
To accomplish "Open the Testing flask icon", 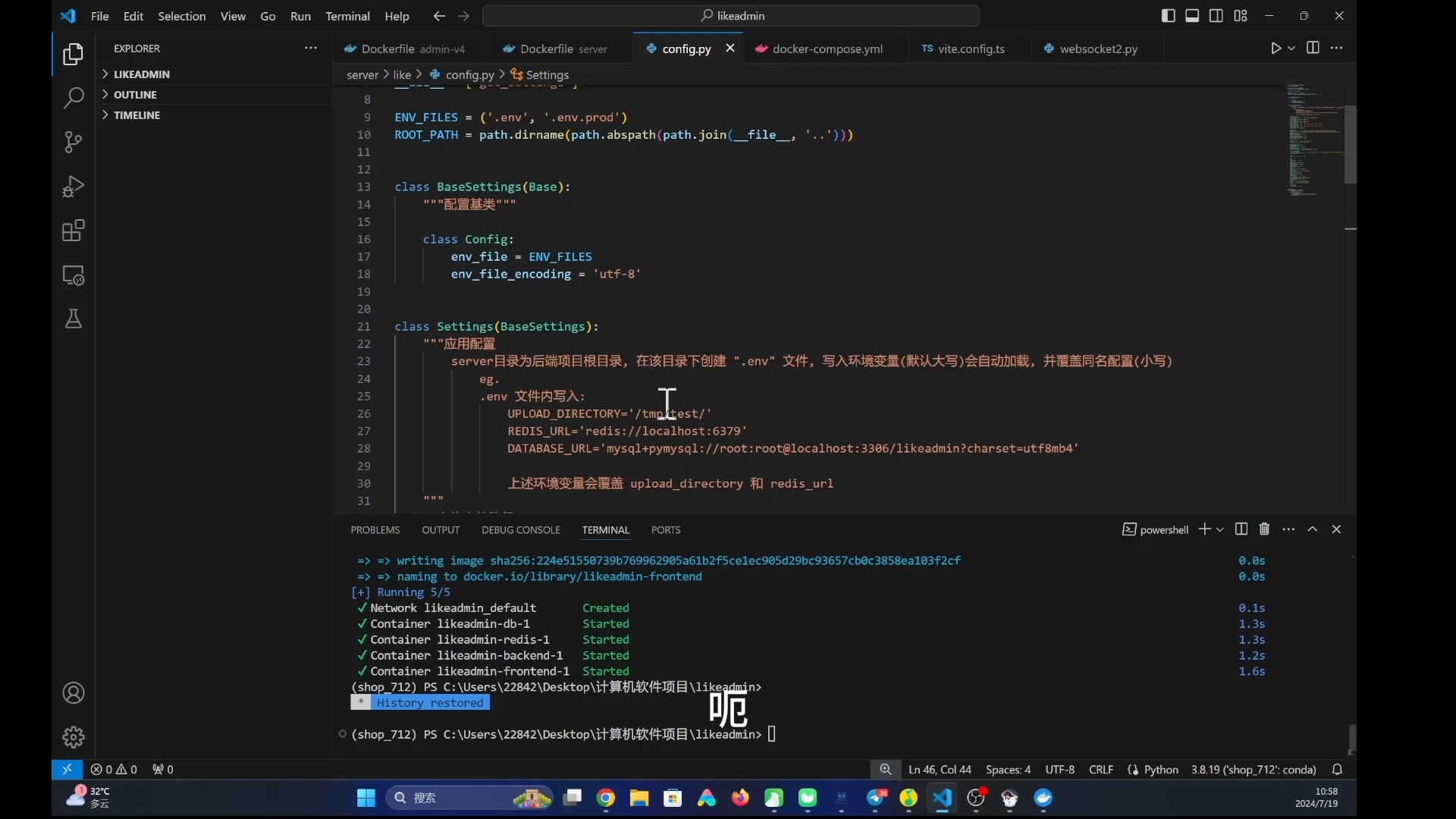I will click(73, 319).
